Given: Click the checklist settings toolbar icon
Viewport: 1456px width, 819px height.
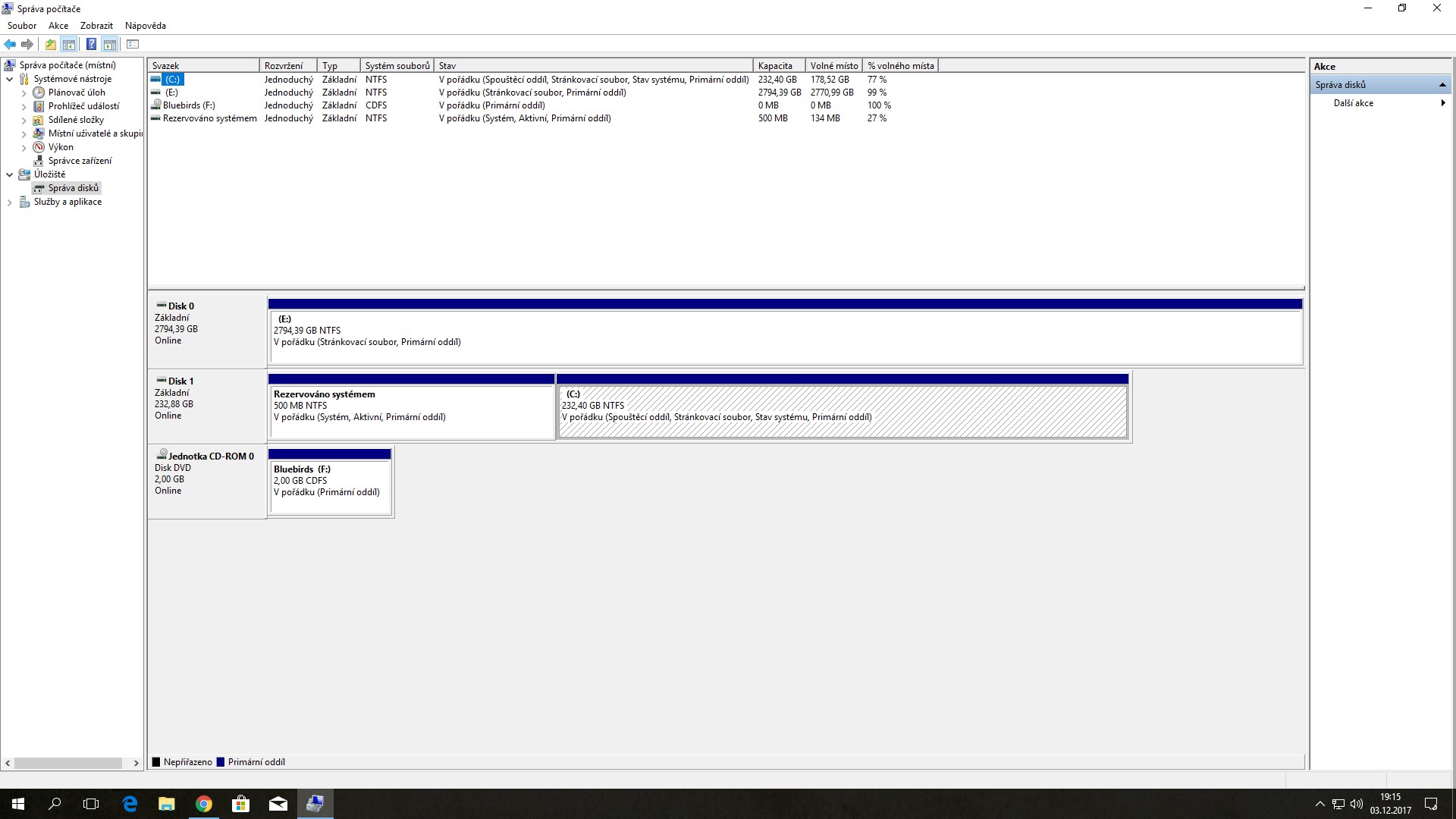Looking at the screenshot, I should click(x=133, y=45).
